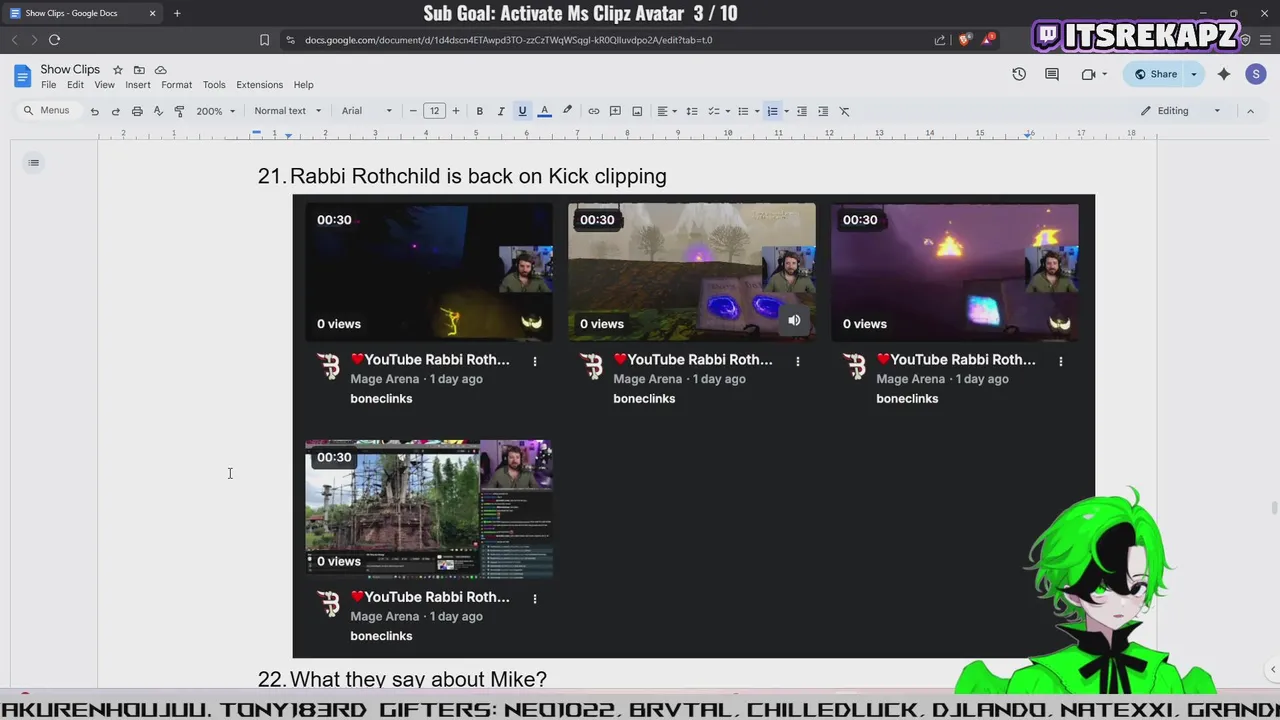Open the Tools menu
The height and width of the screenshot is (720, 1280).
tap(214, 85)
